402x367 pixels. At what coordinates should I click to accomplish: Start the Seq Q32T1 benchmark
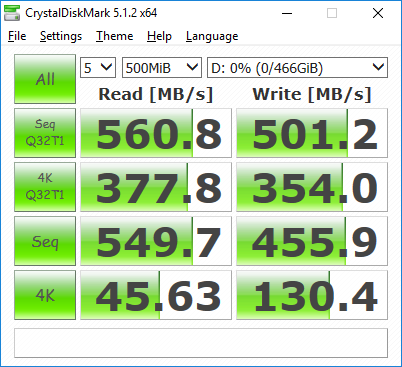click(45, 133)
